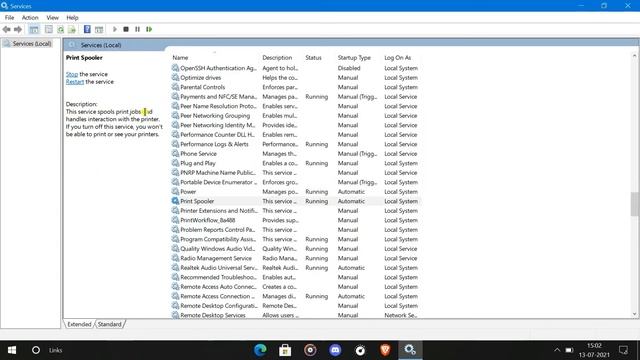Click the scroll up arrow of services list

(634, 56)
